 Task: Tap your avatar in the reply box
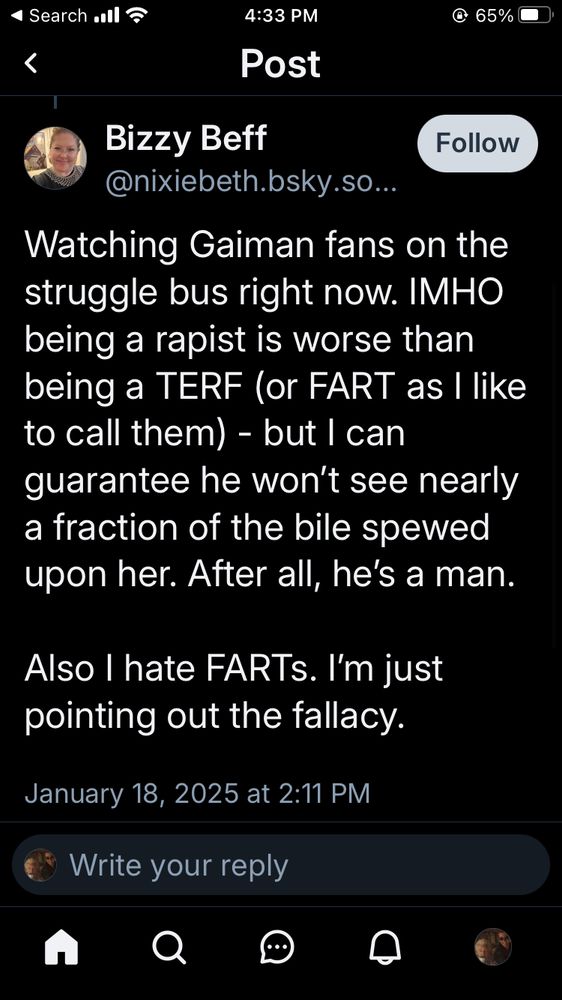pyautogui.click(x=40, y=865)
